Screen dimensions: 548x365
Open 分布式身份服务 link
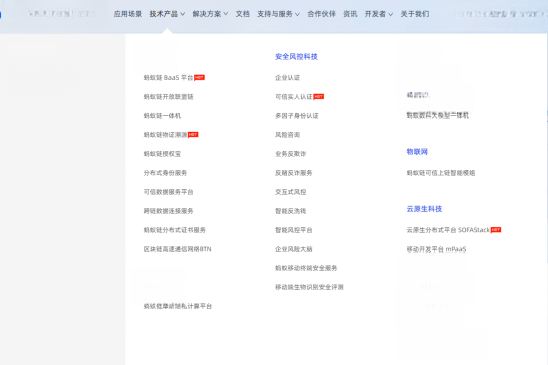165,173
